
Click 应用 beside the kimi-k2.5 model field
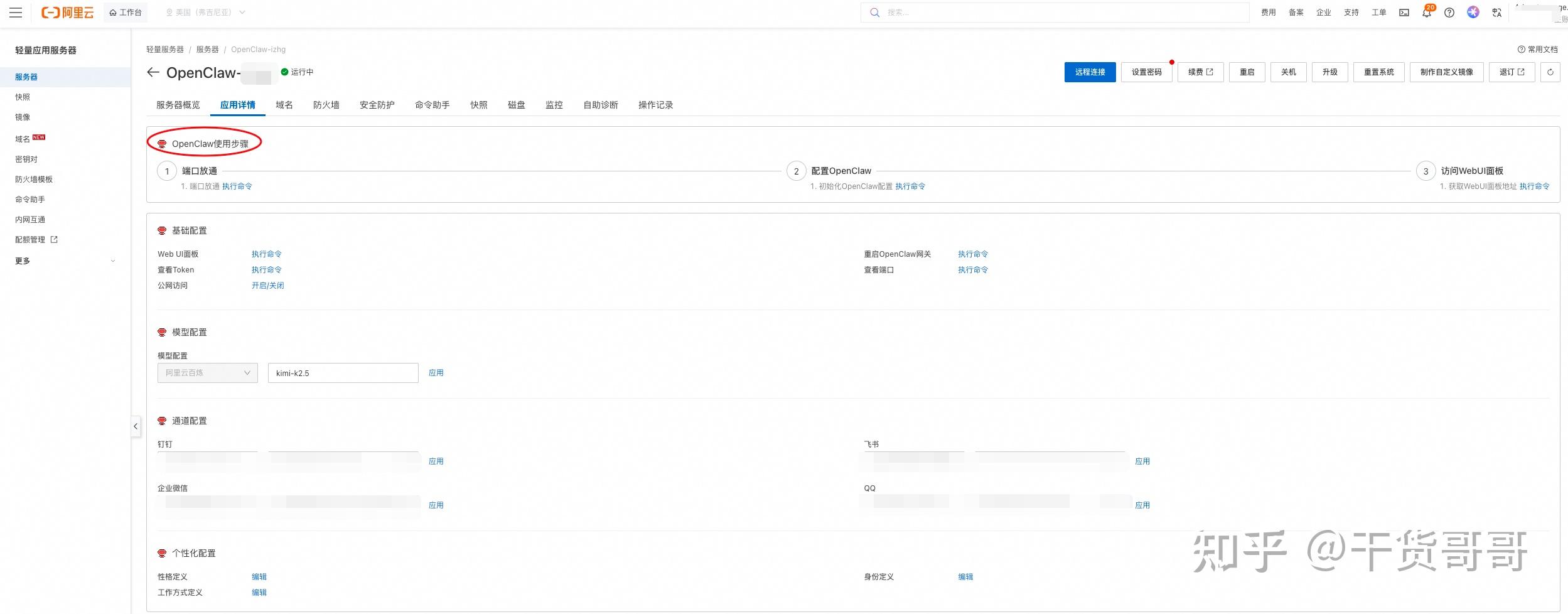click(436, 373)
